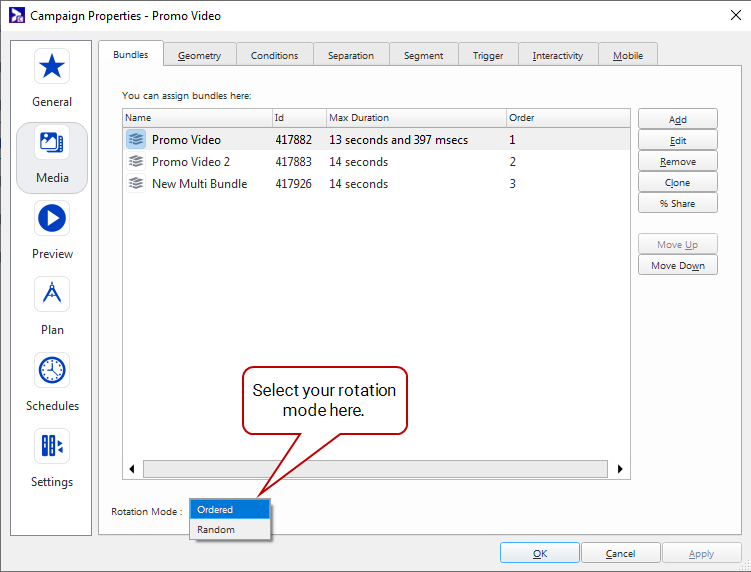Open the Preview play icon
751x572 pixels.
(52, 219)
